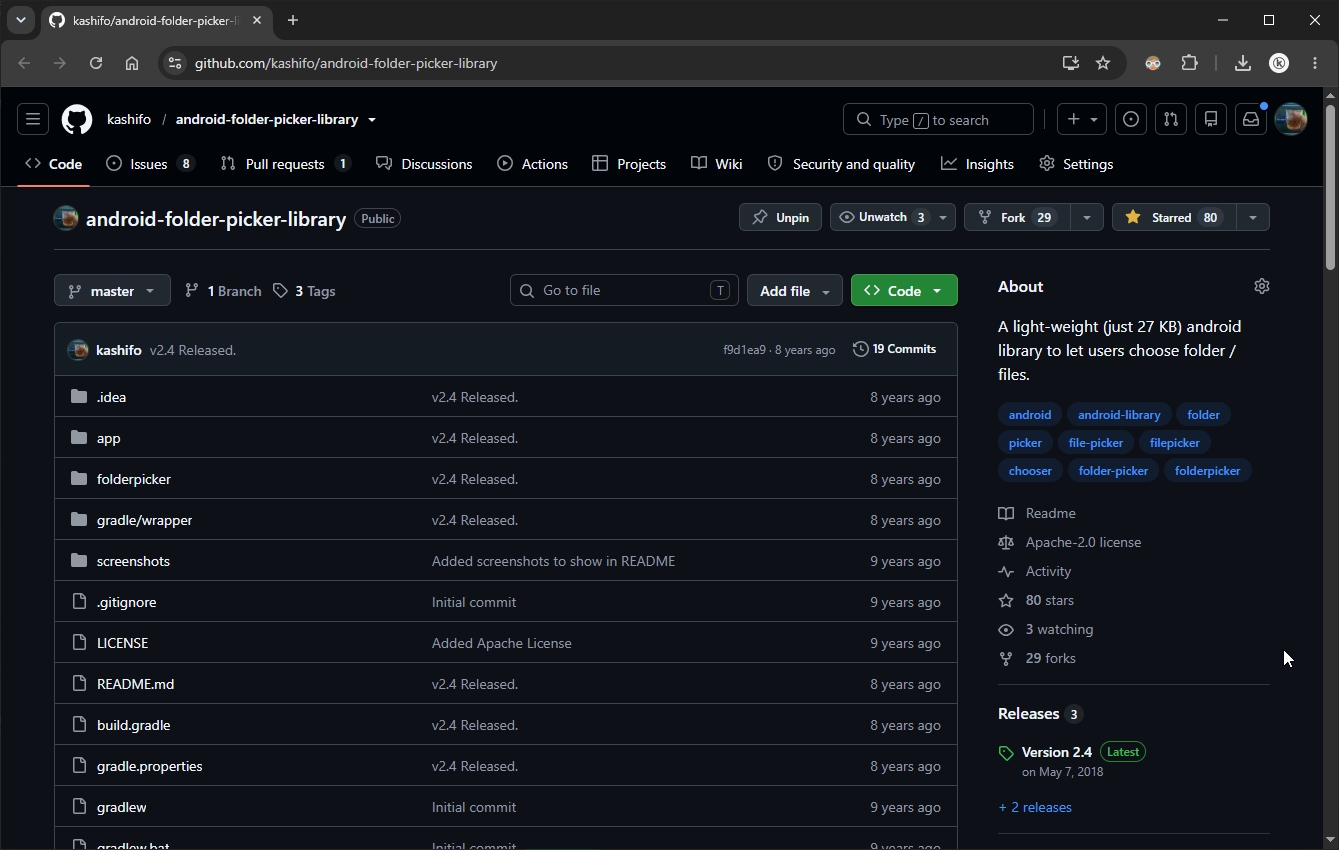Open the Create new plus dropdown

tap(1081, 119)
